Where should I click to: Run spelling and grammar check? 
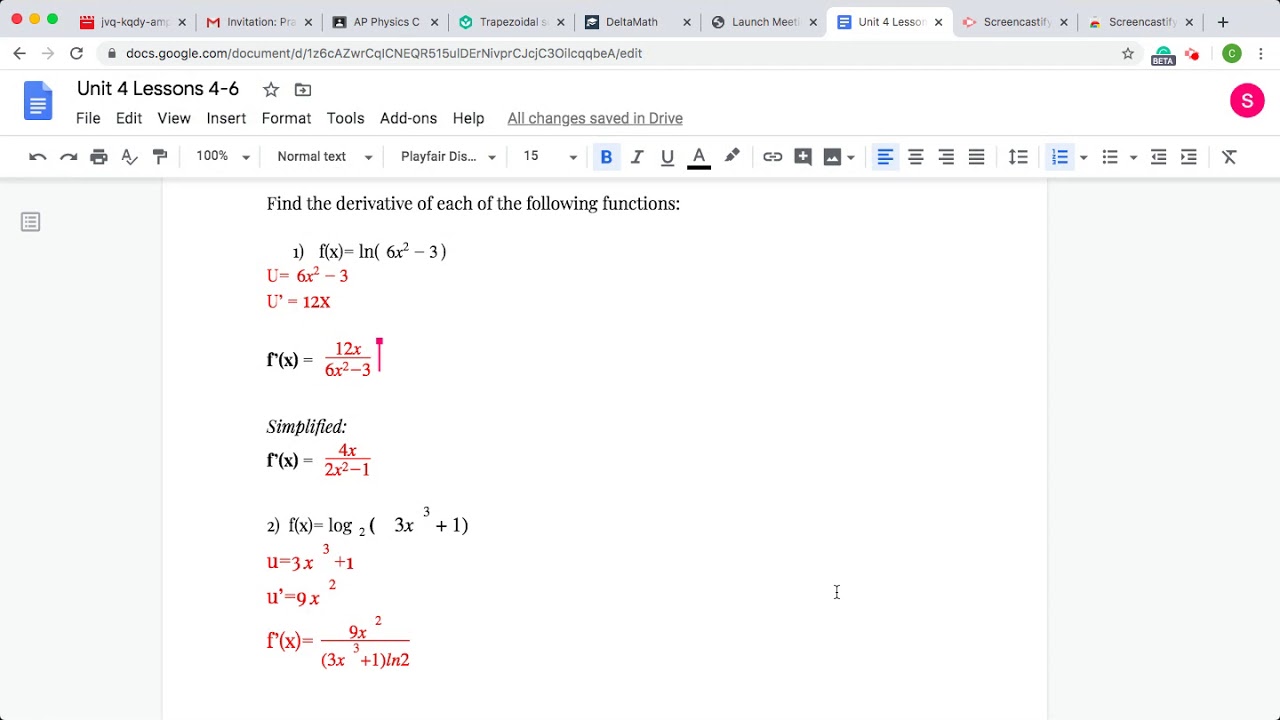point(129,157)
